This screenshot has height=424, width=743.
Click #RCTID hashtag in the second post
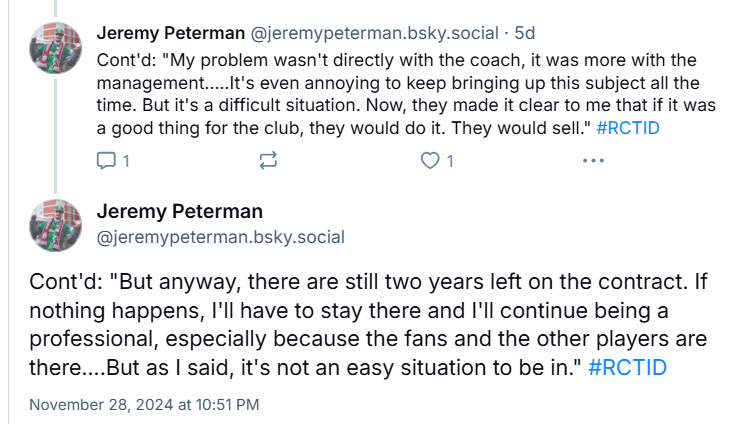point(628,367)
